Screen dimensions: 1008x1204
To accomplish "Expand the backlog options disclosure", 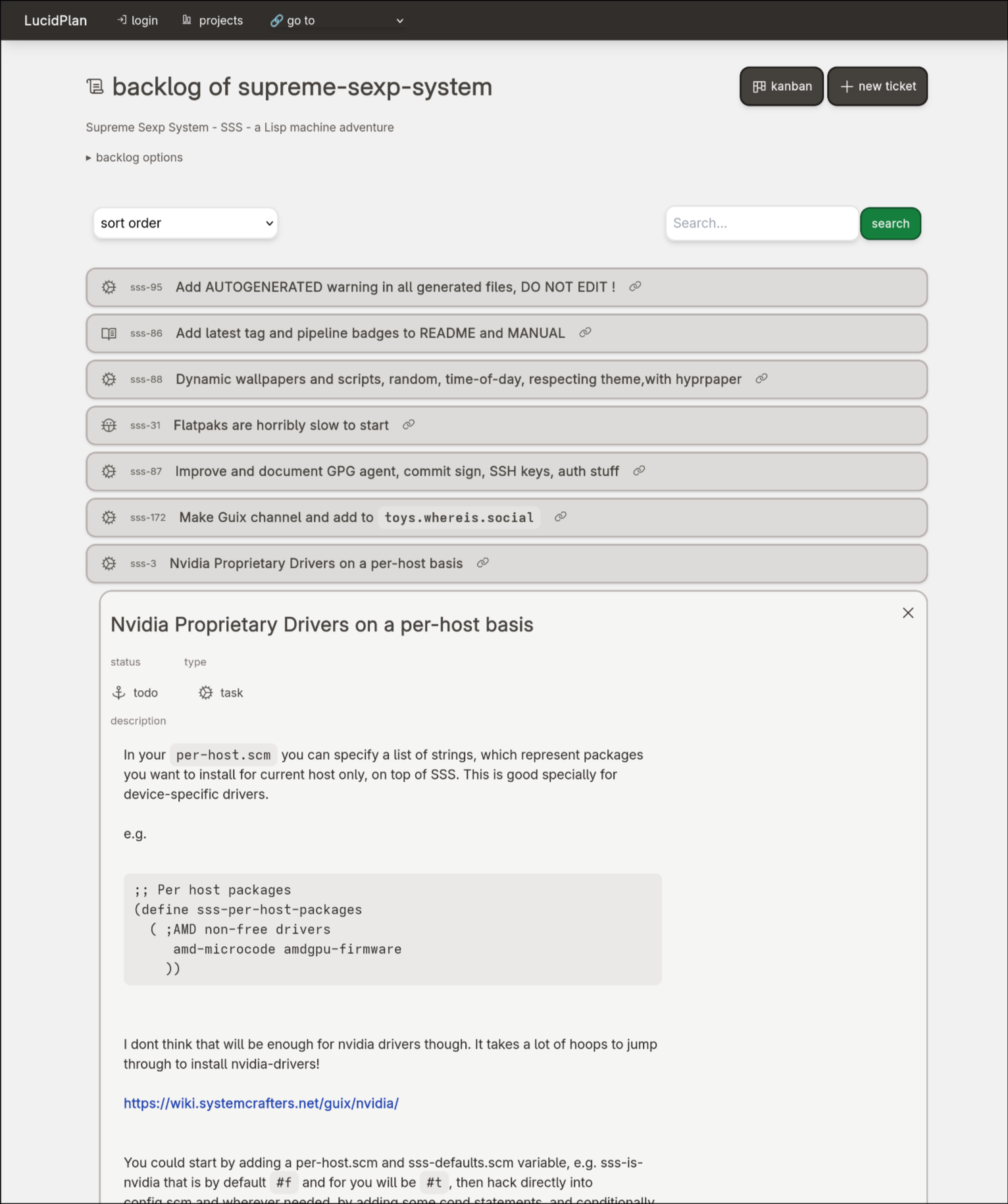I will [x=134, y=158].
